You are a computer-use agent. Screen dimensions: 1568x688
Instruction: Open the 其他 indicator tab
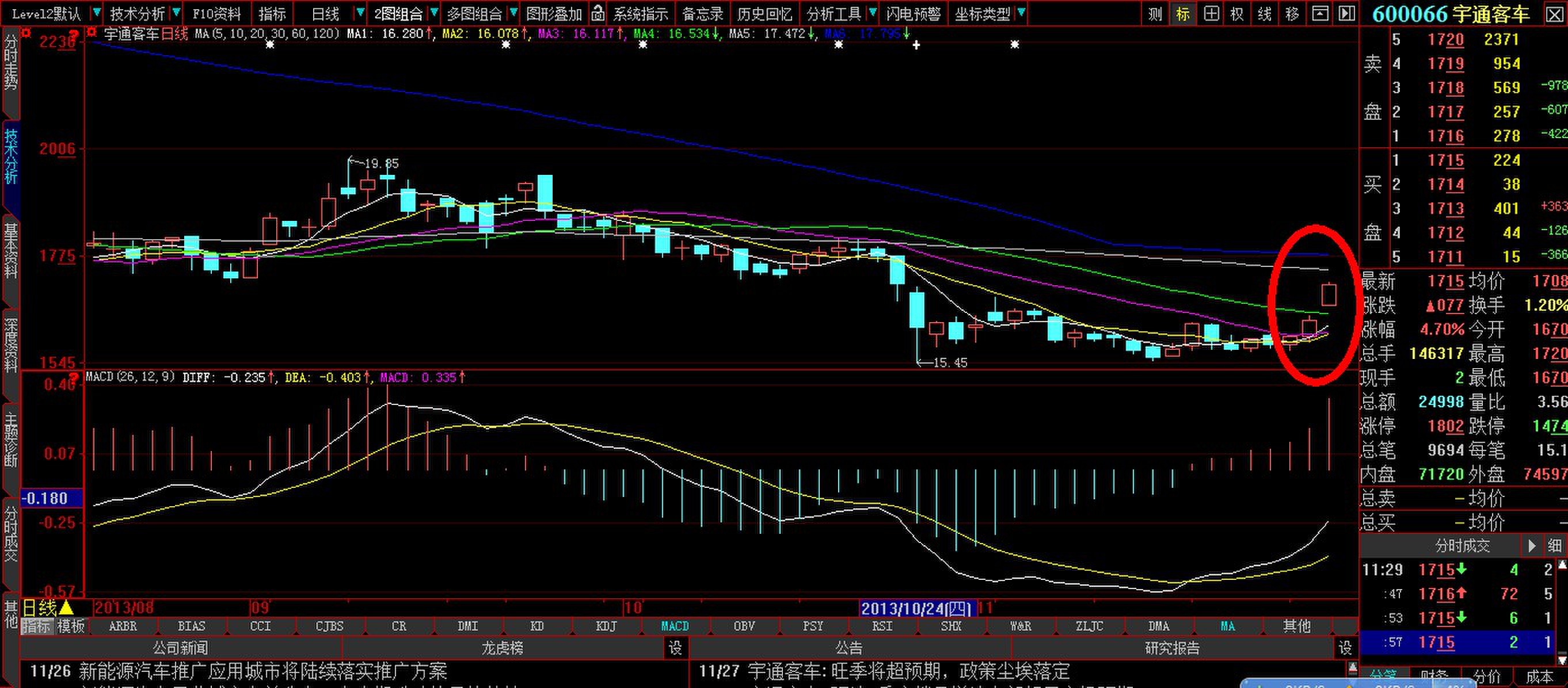tap(1296, 626)
